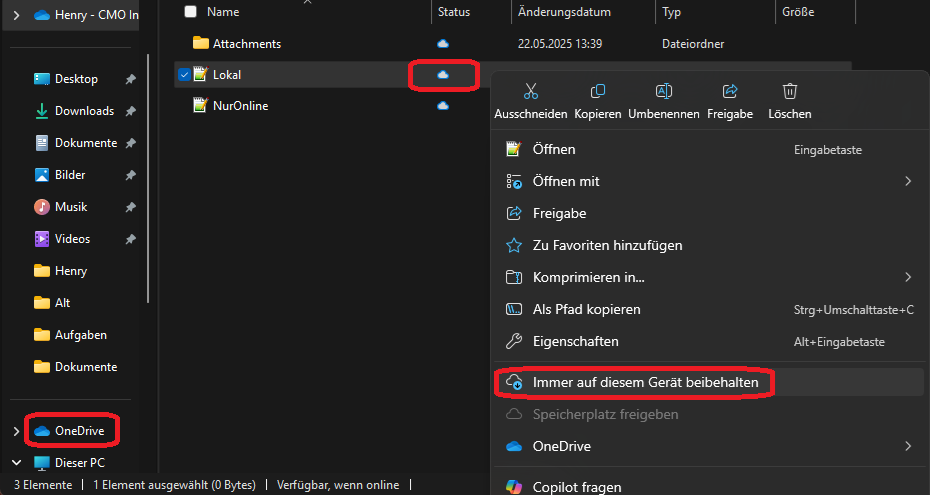This screenshot has height=495, width=931.
Task: Click the Eigenschaften wrench icon
Action: click(x=514, y=341)
